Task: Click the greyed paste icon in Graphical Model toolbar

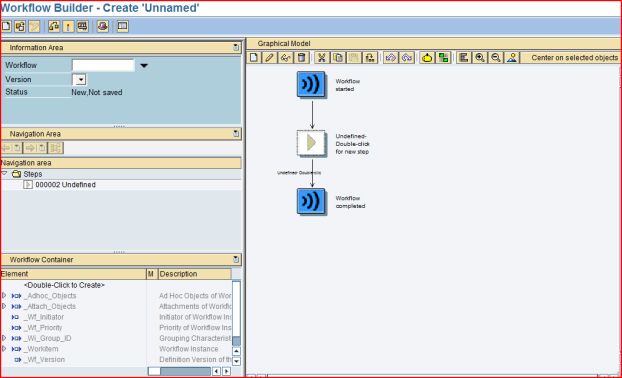Action: tap(354, 58)
